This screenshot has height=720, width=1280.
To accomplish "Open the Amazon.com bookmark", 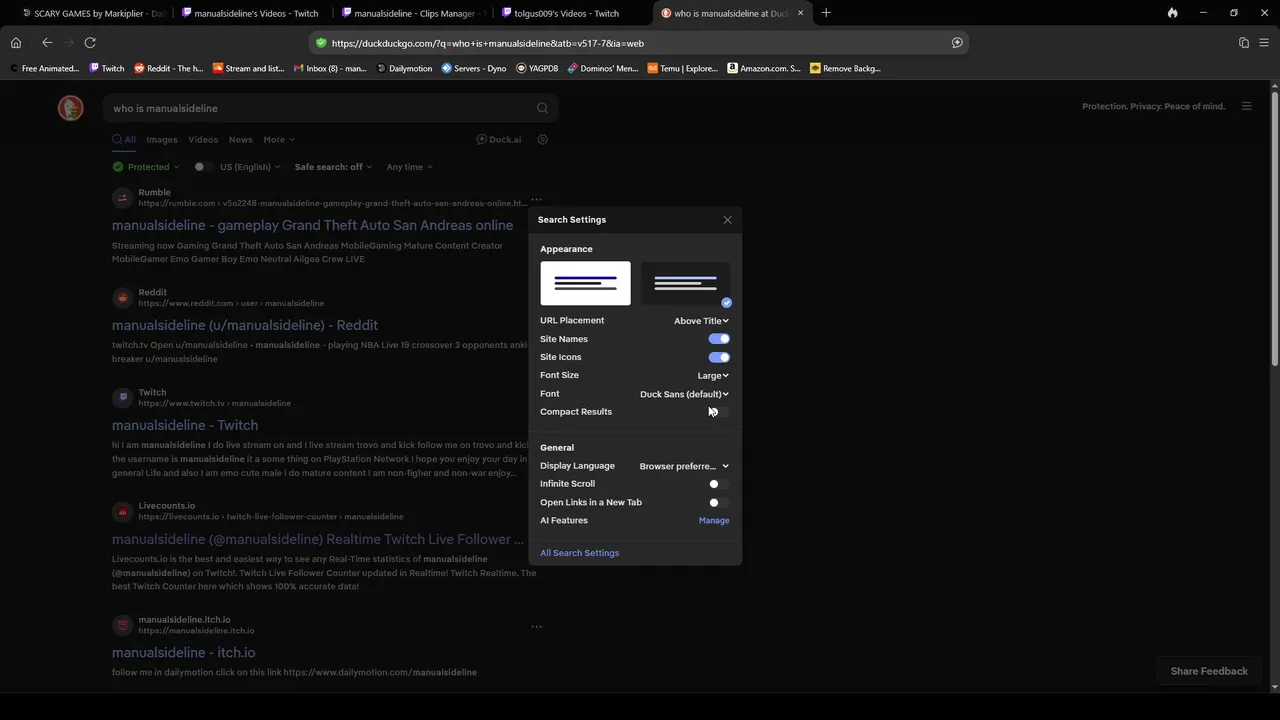I will point(764,69).
